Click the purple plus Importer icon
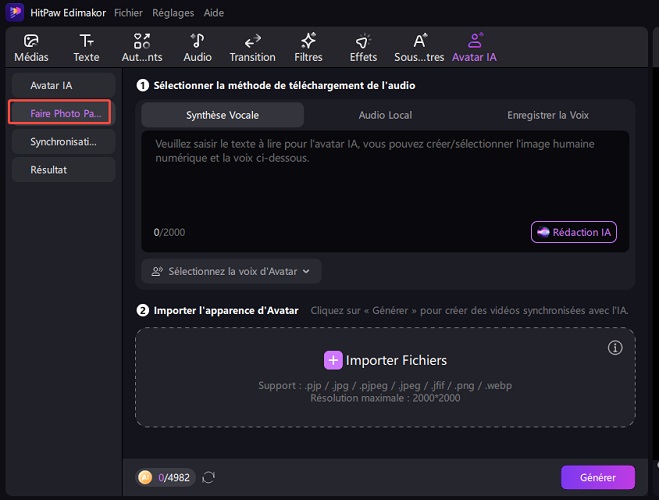This screenshot has width=659, height=500. click(333, 360)
